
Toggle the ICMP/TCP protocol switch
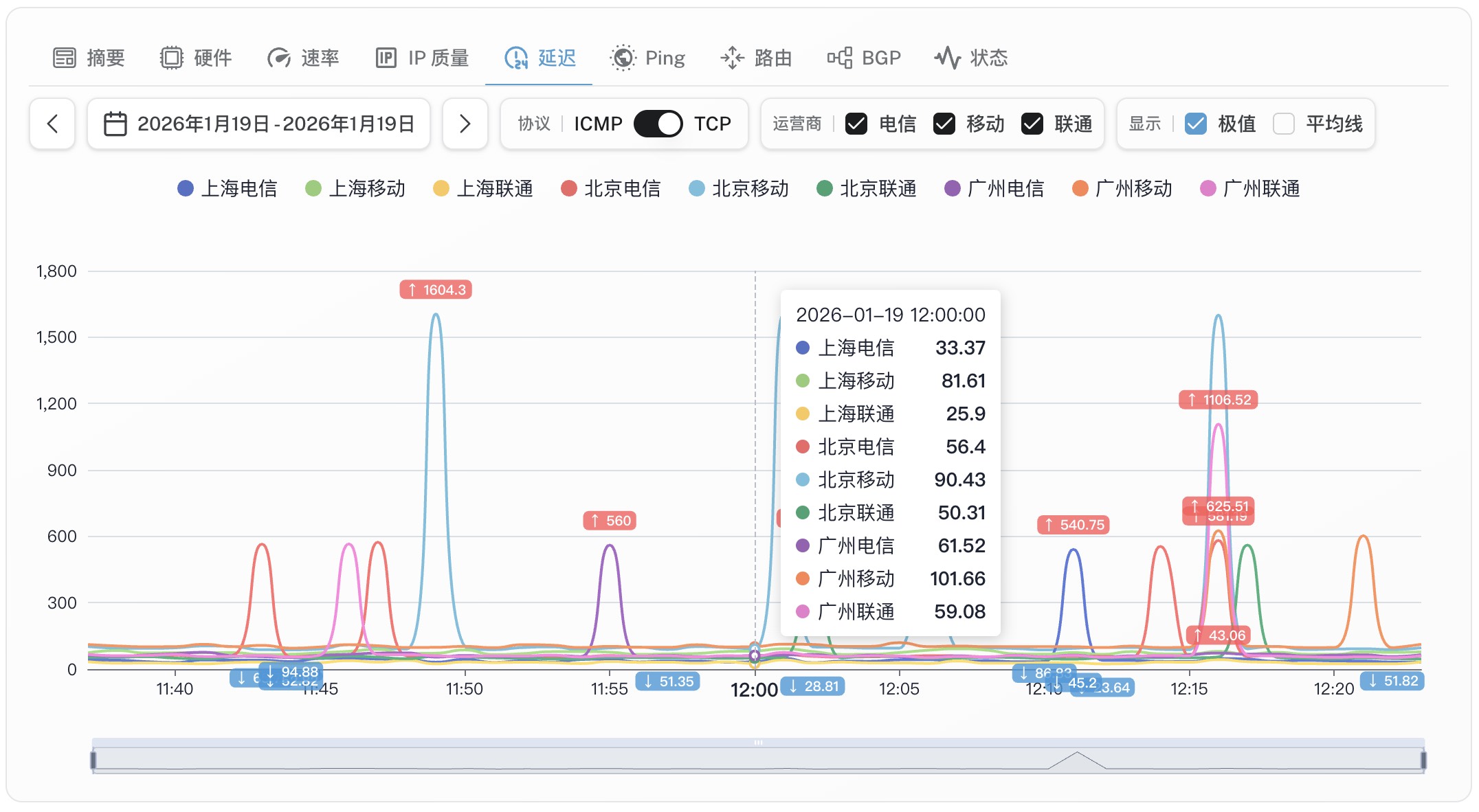[x=658, y=124]
